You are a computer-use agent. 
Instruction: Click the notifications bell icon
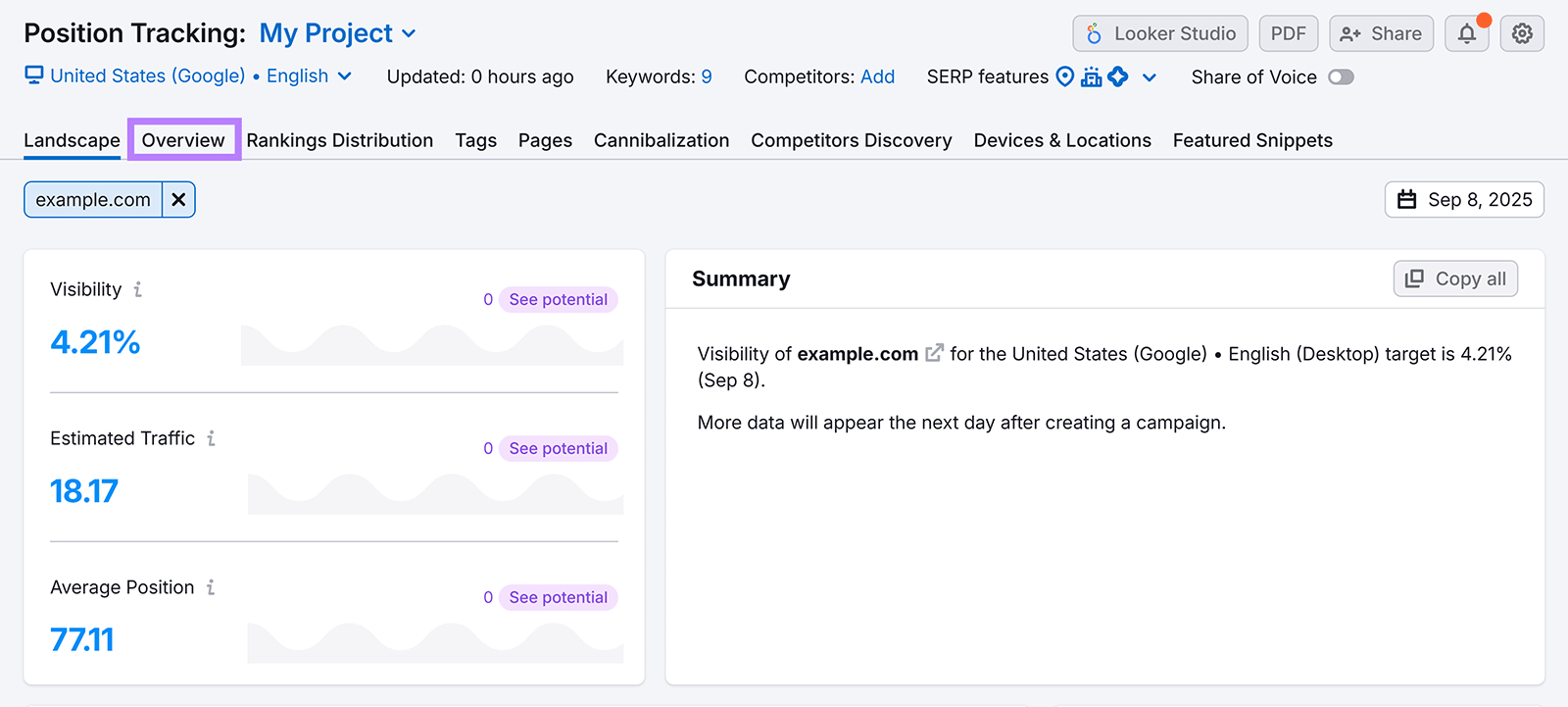(1466, 34)
